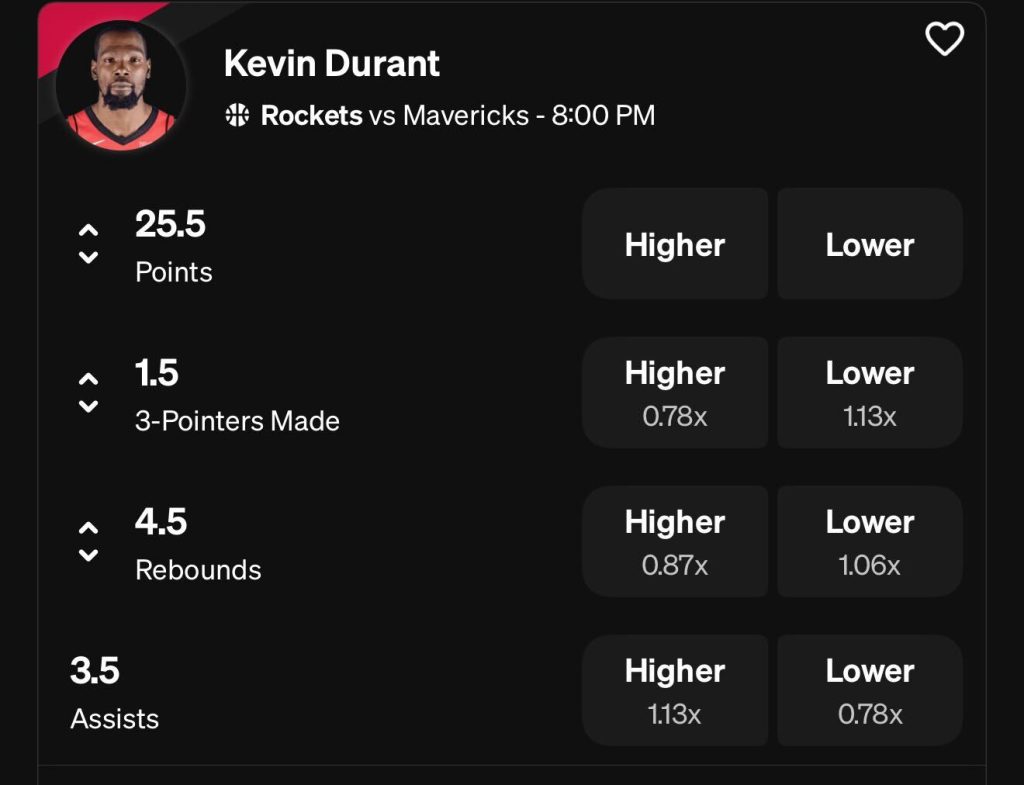The image size is (1024, 785).
Task: Select Higher 0.78x on 3-Pointers Made
Action: point(675,393)
